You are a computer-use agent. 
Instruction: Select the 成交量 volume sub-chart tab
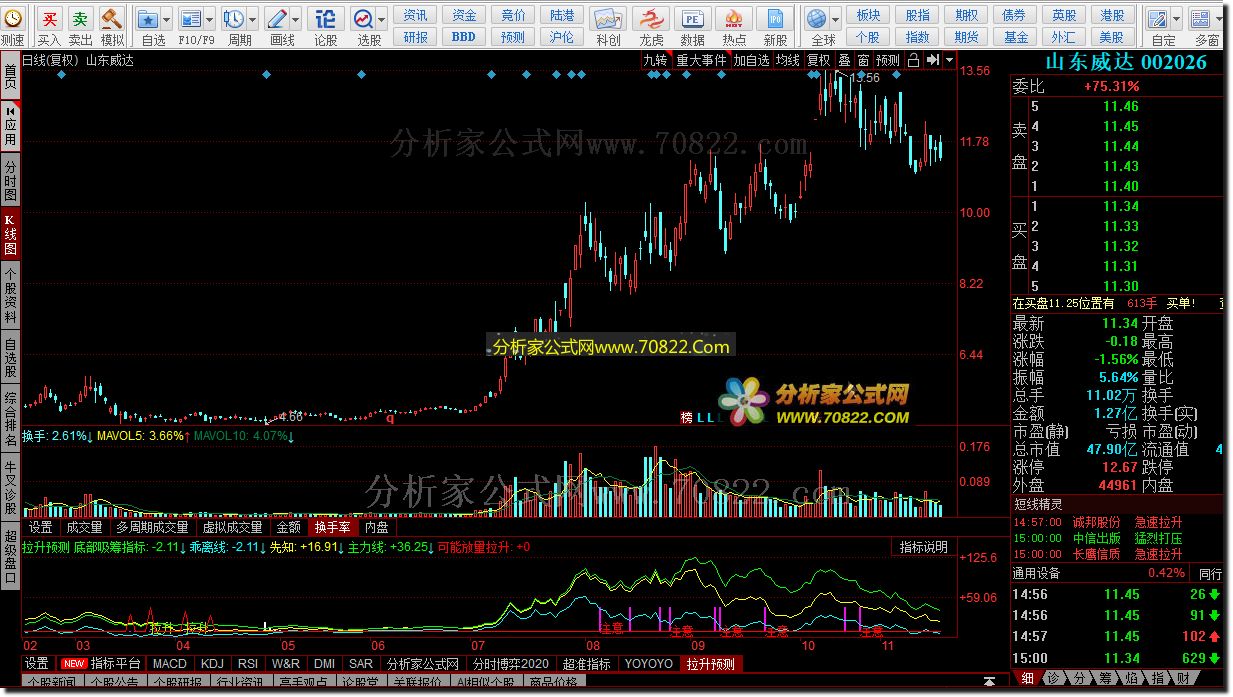(84, 527)
